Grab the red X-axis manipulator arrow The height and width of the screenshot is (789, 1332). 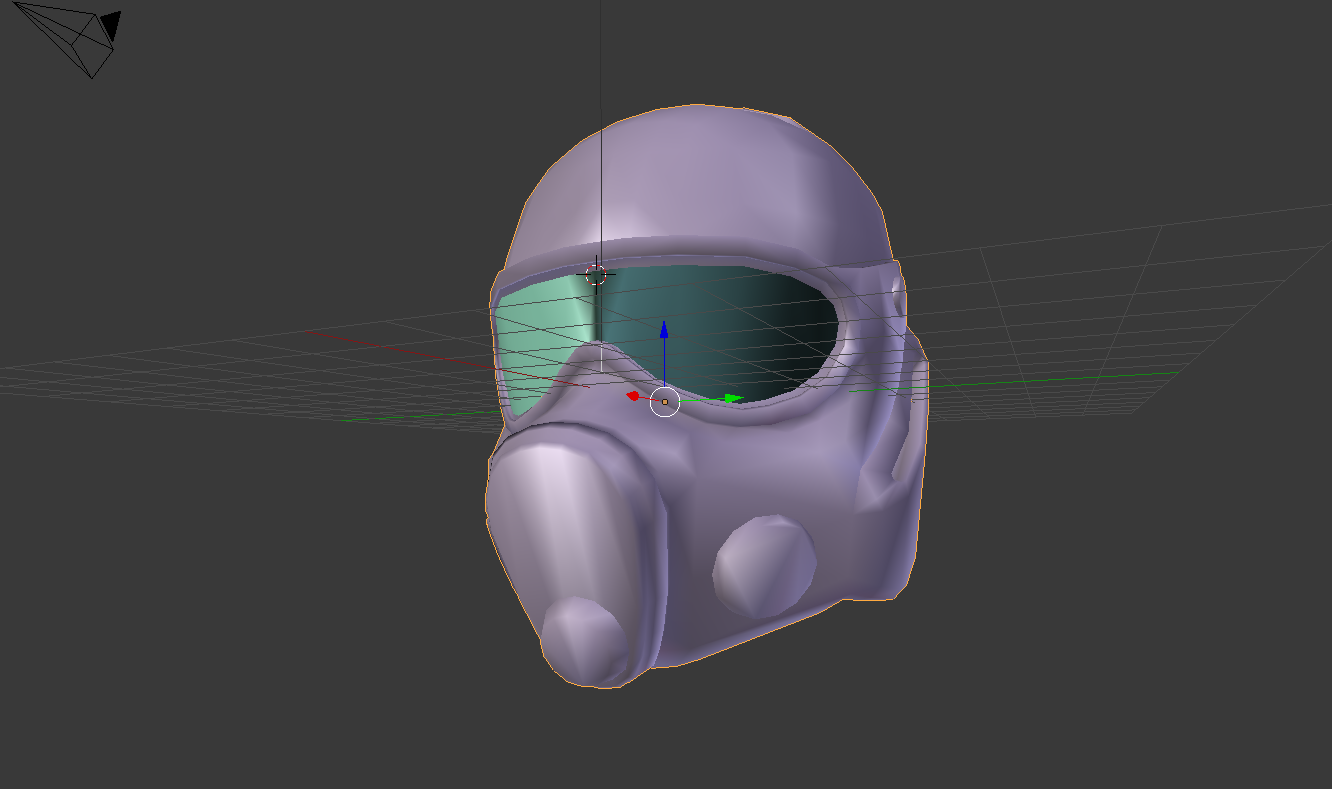pos(633,394)
